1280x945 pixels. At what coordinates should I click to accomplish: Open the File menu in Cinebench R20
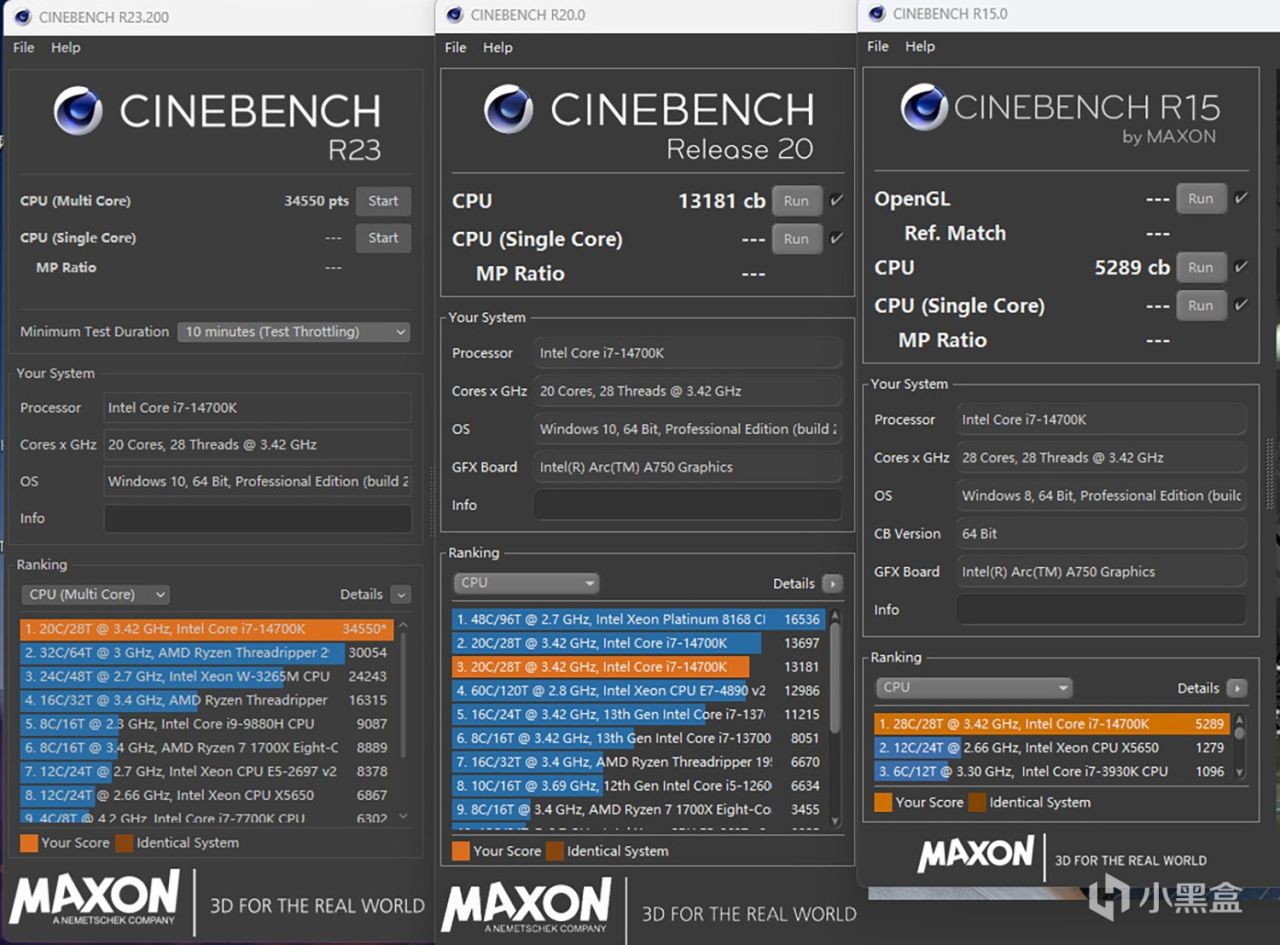pyautogui.click(x=456, y=47)
